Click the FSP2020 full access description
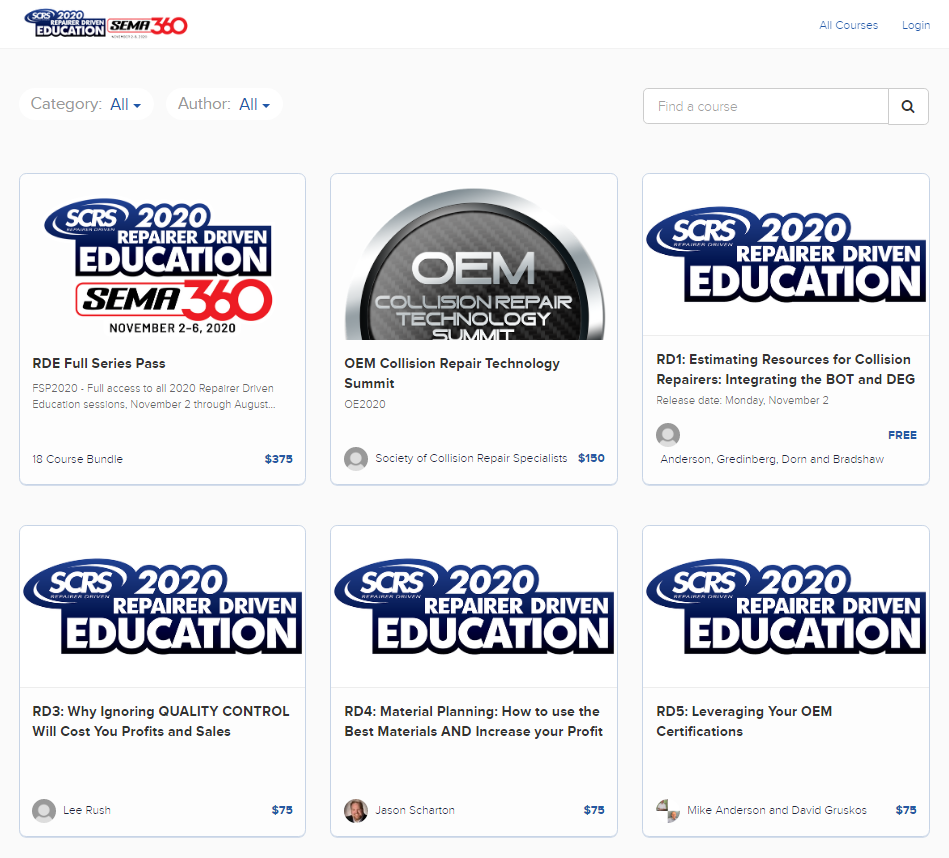This screenshot has height=858, width=949. point(154,396)
